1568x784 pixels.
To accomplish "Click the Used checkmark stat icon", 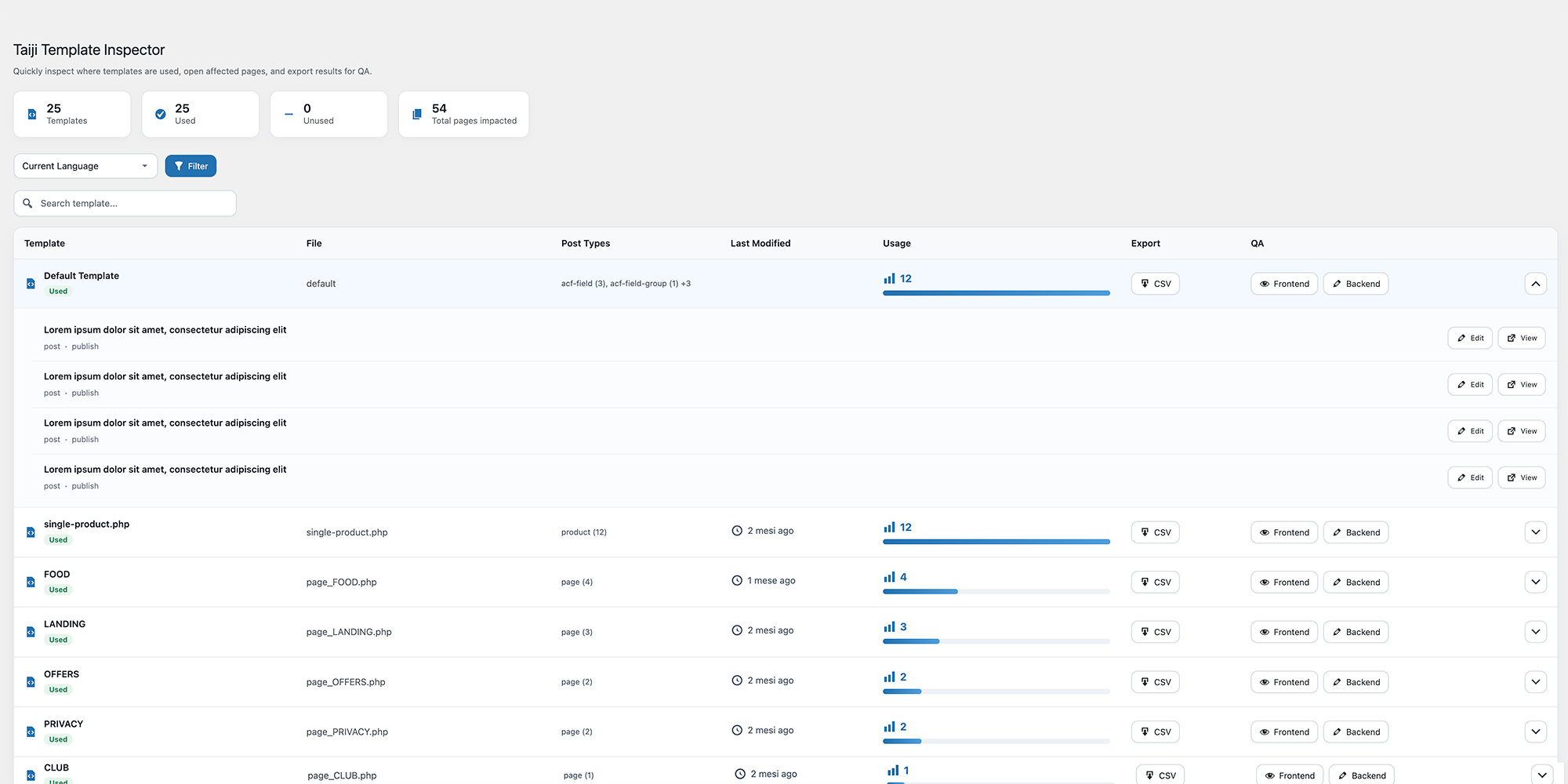I will coord(161,114).
